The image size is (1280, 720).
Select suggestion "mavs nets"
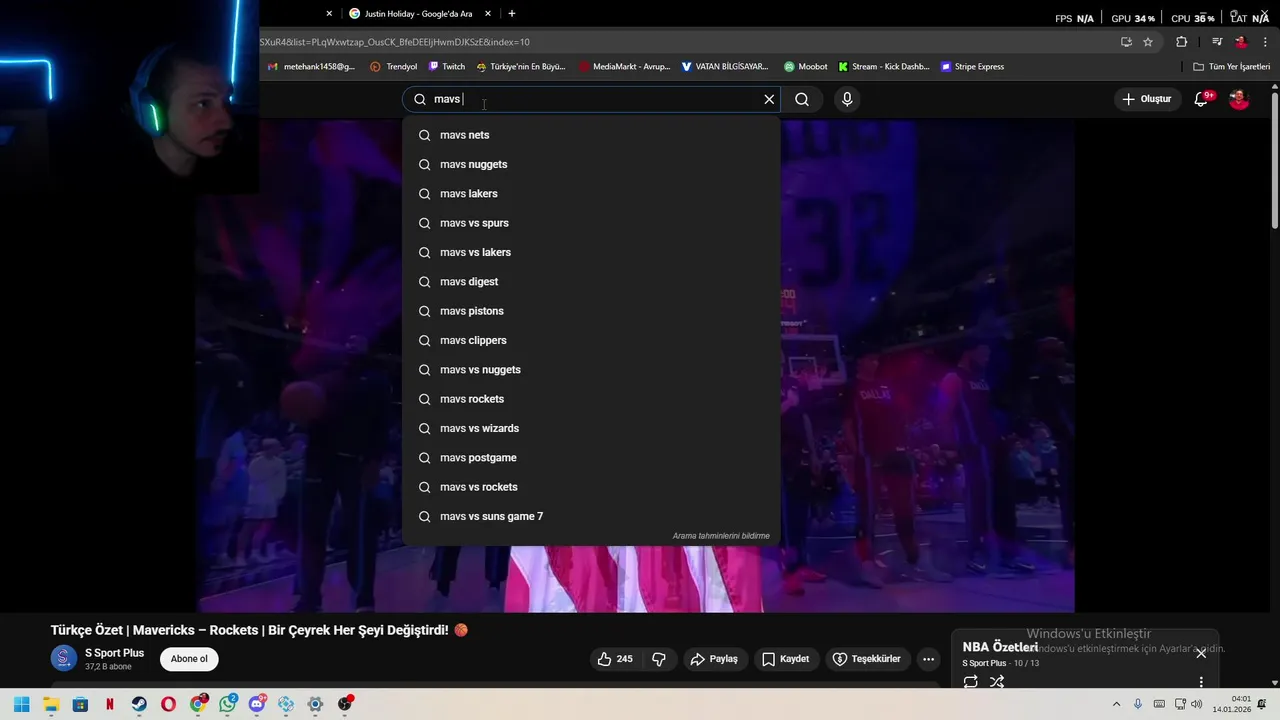coord(591,135)
